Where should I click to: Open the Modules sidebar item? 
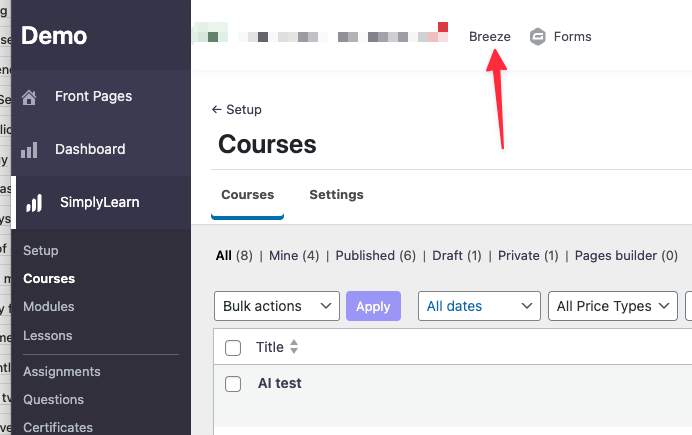click(49, 307)
